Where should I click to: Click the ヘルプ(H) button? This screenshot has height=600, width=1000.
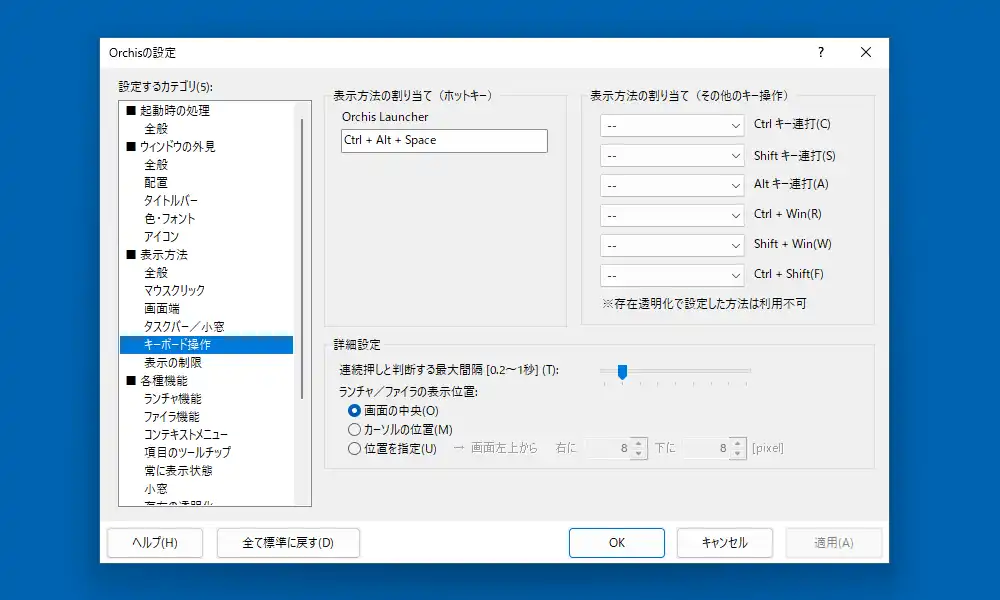tap(155, 543)
